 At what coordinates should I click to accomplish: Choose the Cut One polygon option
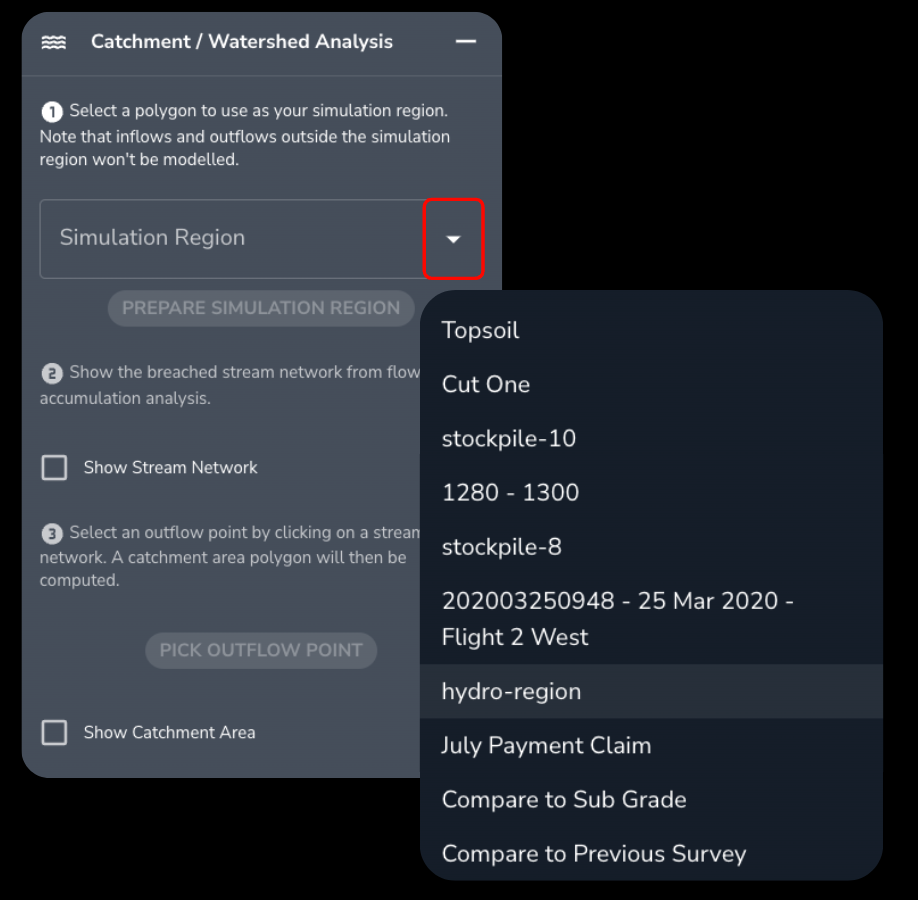pos(486,385)
